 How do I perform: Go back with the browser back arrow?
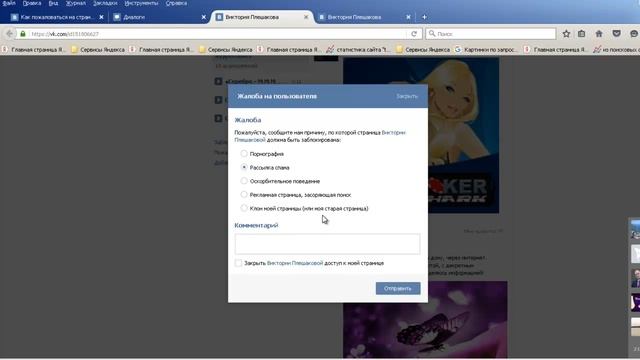pyautogui.click(x=9, y=34)
